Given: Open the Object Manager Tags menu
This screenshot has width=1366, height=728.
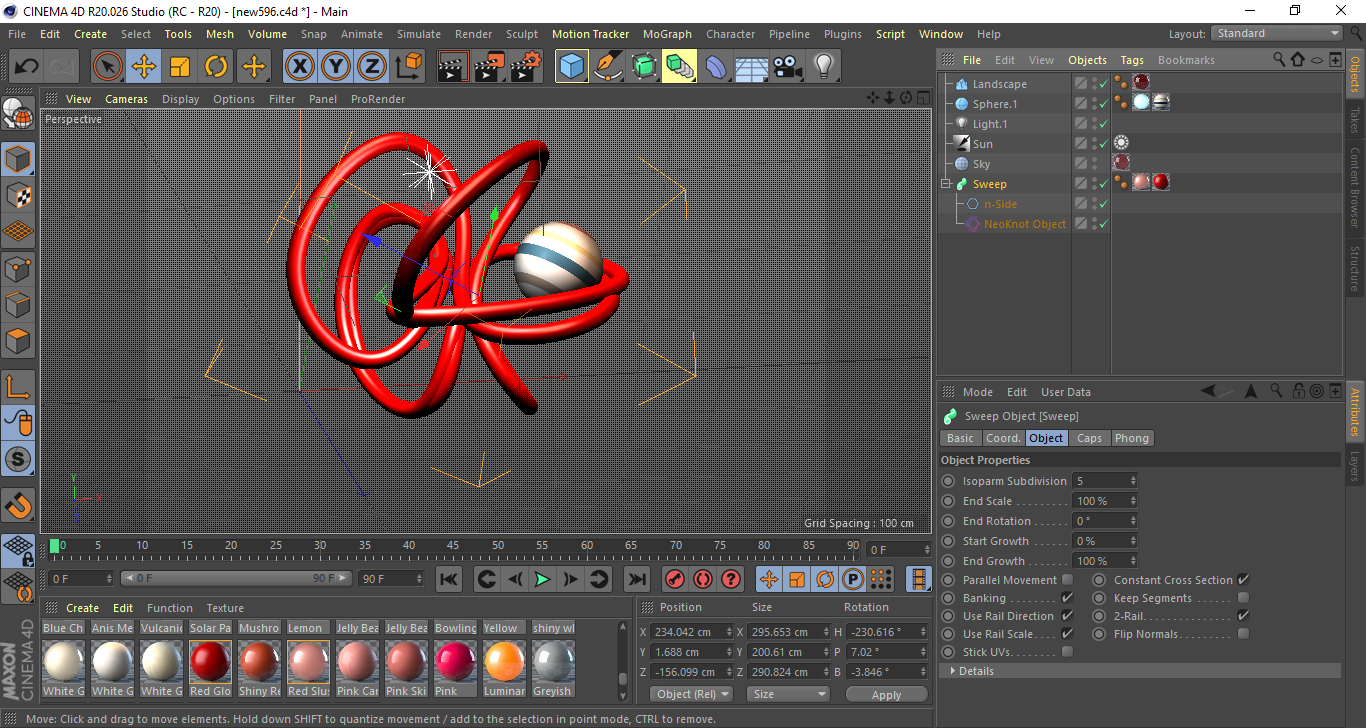Looking at the screenshot, I should click(x=1132, y=60).
